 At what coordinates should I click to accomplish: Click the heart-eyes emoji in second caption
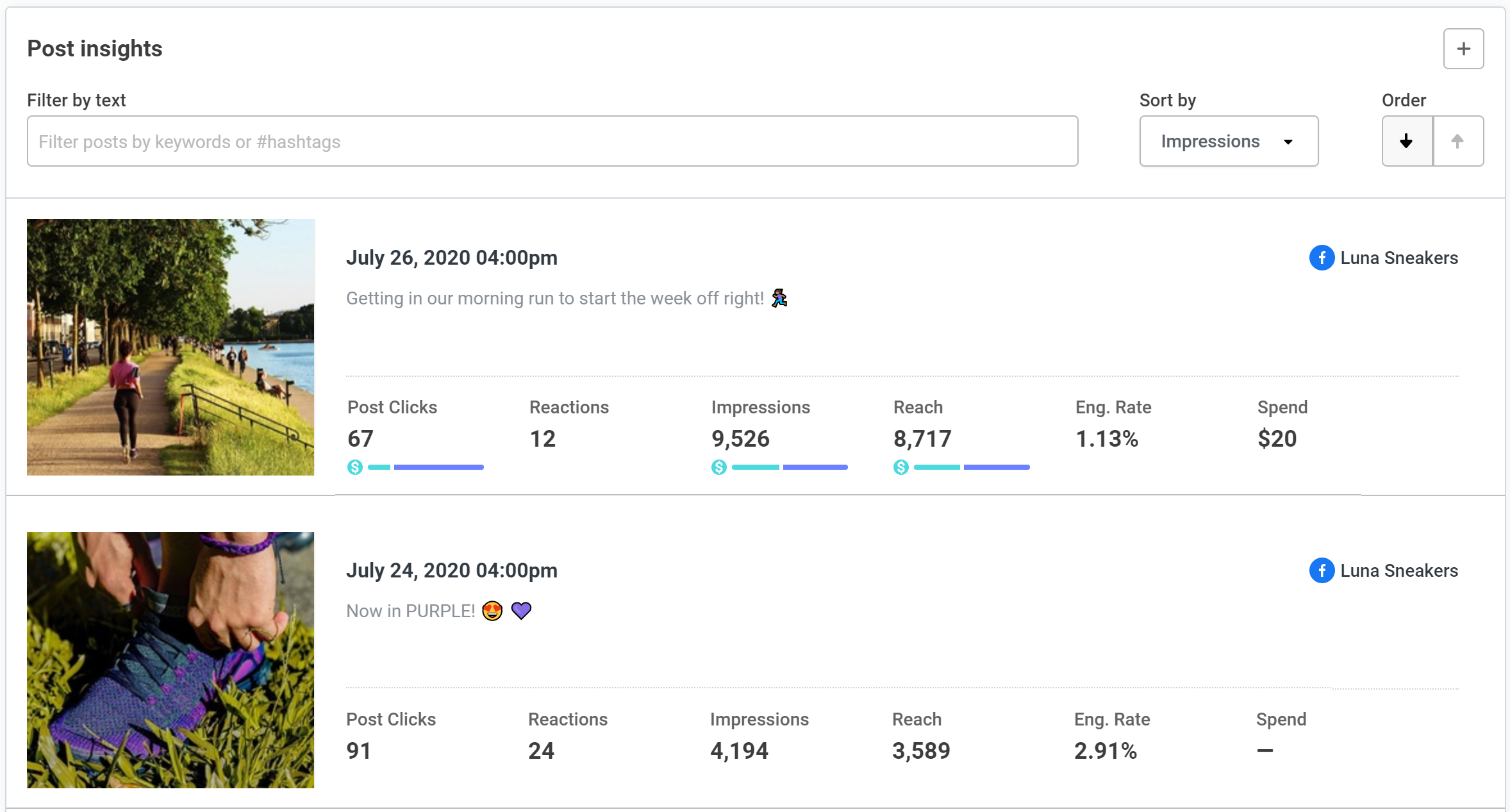492,611
